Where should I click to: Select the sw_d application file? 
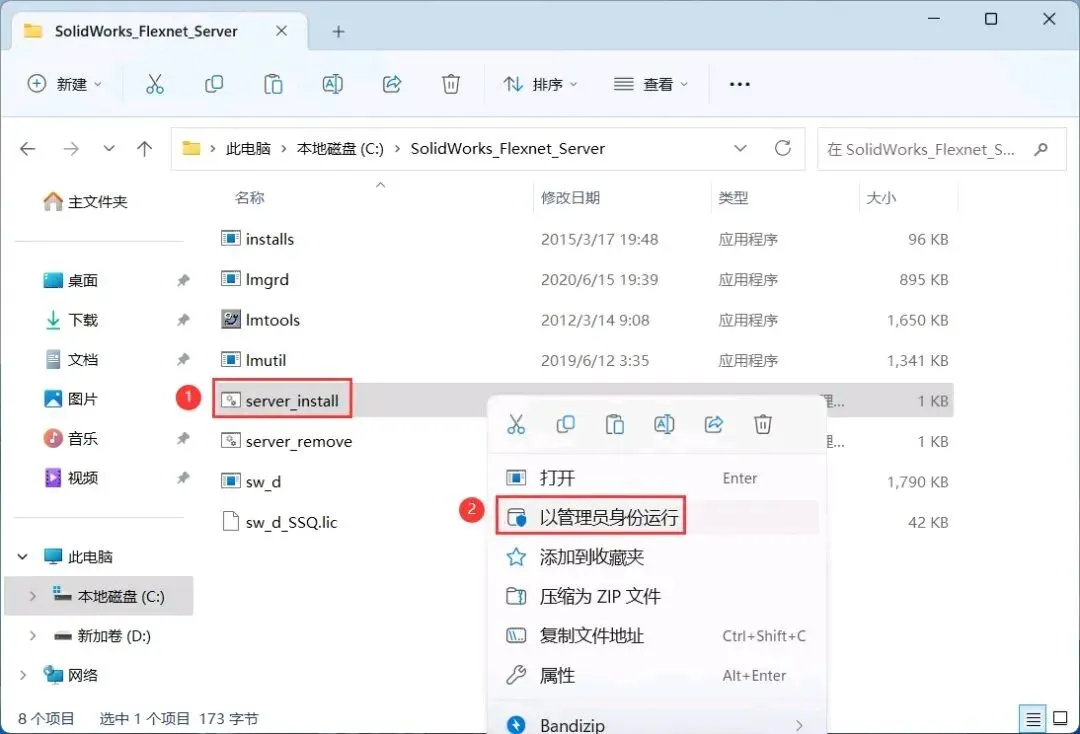click(x=251, y=481)
